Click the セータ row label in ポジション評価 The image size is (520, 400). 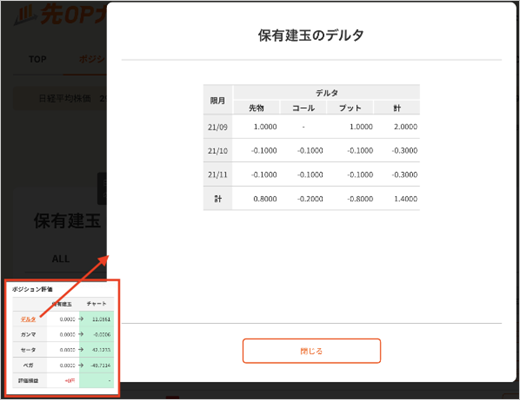[28, 350]
